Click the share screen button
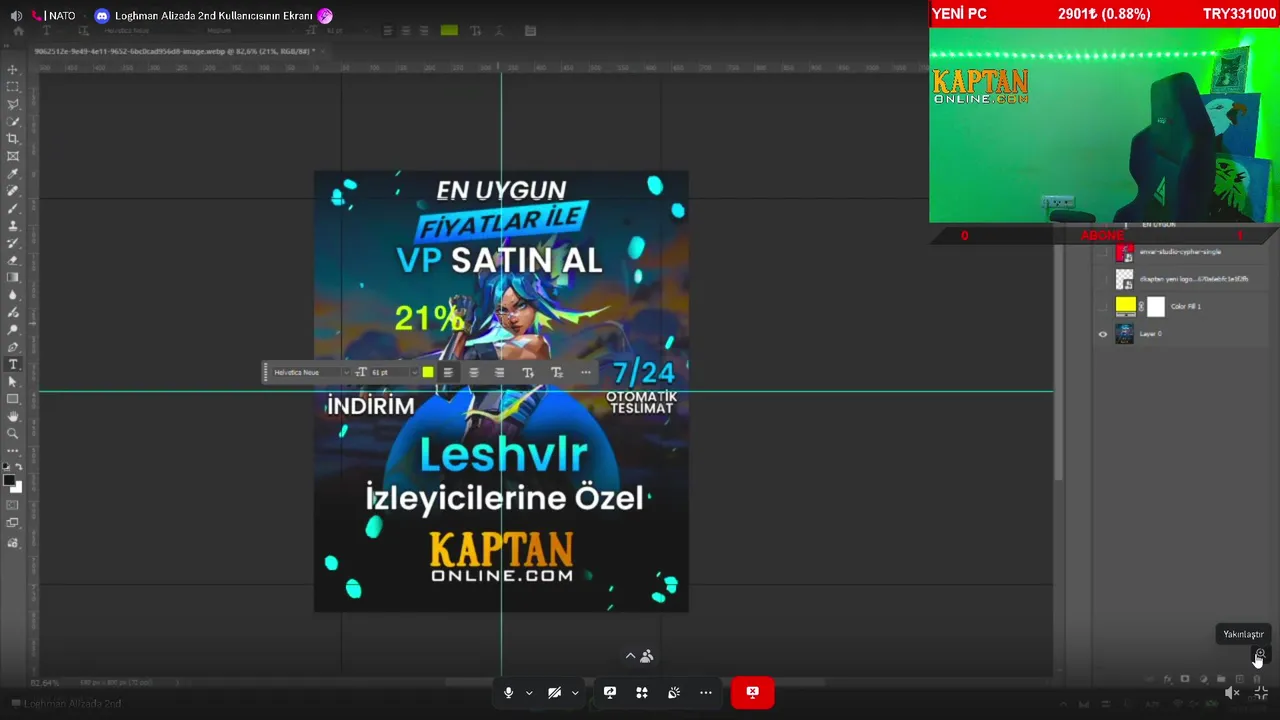This screenshot has height=720, width=1280. point(610,692)
